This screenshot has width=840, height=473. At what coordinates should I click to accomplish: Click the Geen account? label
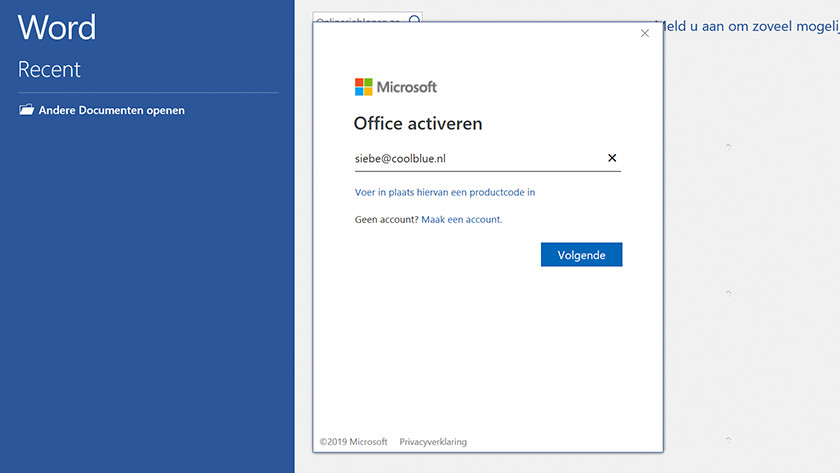click(386, 219)
